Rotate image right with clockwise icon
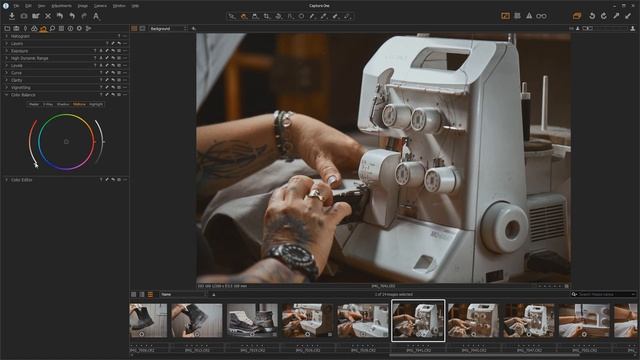This screenshot has height=360, width=640. [604, 16]
